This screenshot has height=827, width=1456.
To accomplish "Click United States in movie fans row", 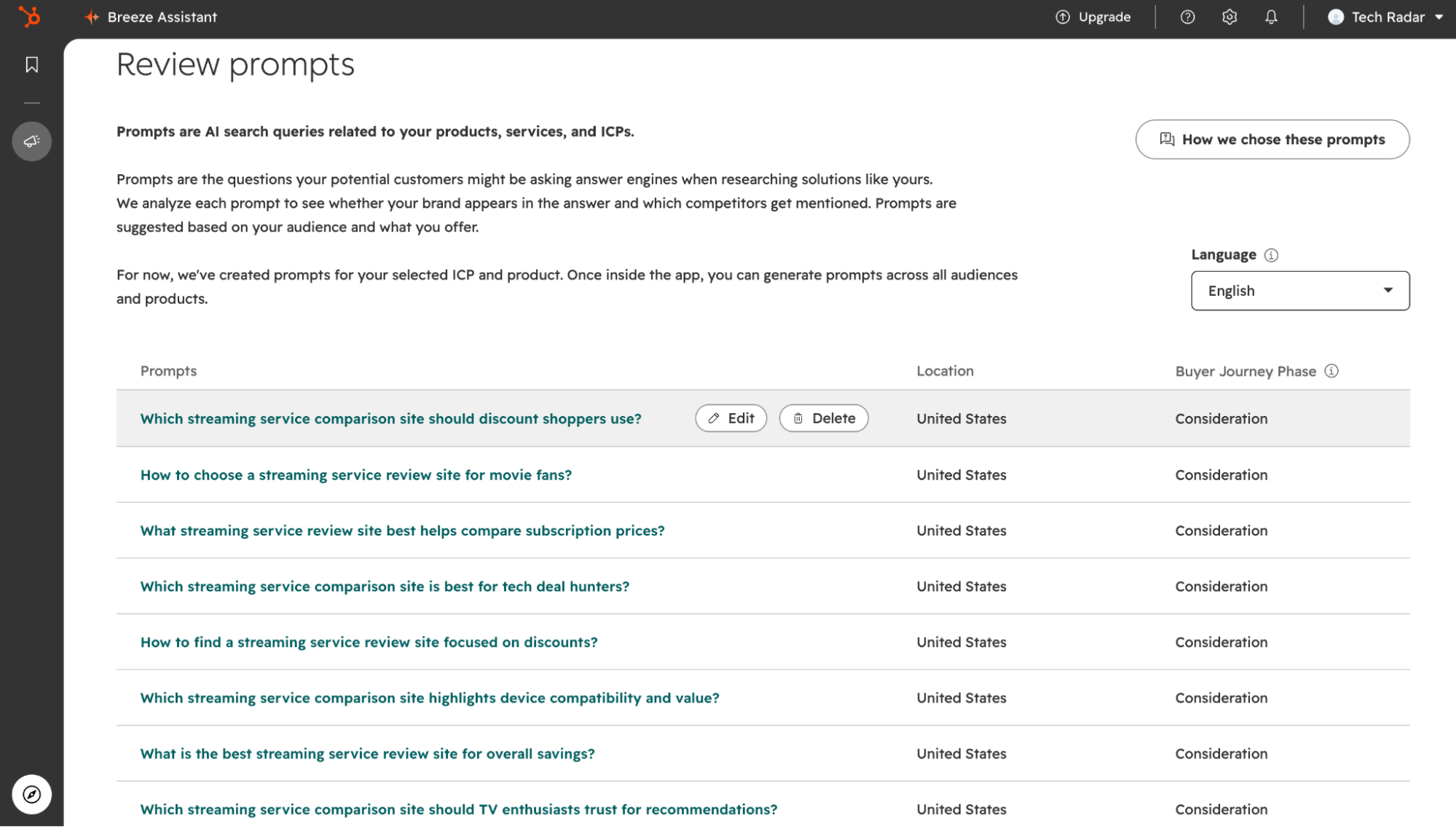I will (961, 475).
